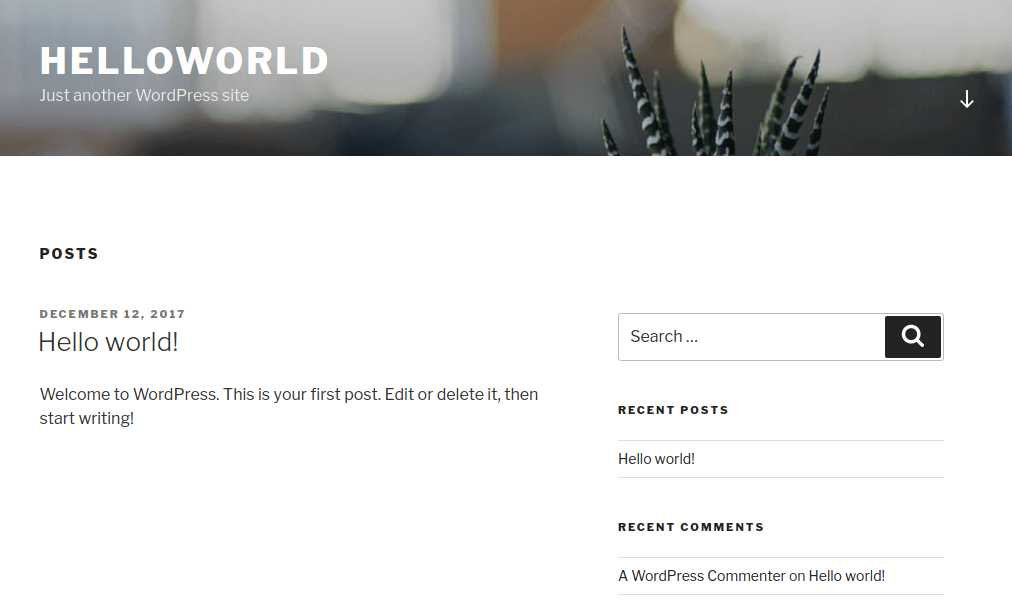
Task: Click the "A WordPress Commenter" link
Action: pyautogui.click(x=702, y=576)
